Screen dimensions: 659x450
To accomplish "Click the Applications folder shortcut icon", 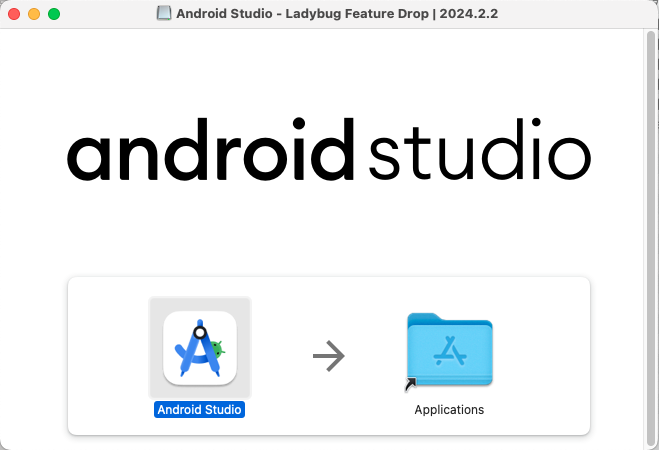I will pyautogui.click(x=449, y=350).
